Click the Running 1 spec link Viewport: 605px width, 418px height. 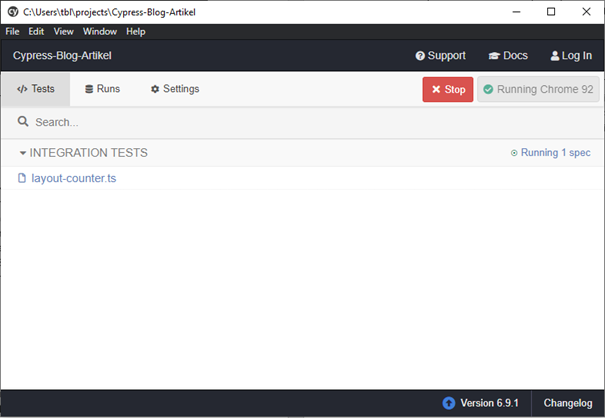[551, 153]
